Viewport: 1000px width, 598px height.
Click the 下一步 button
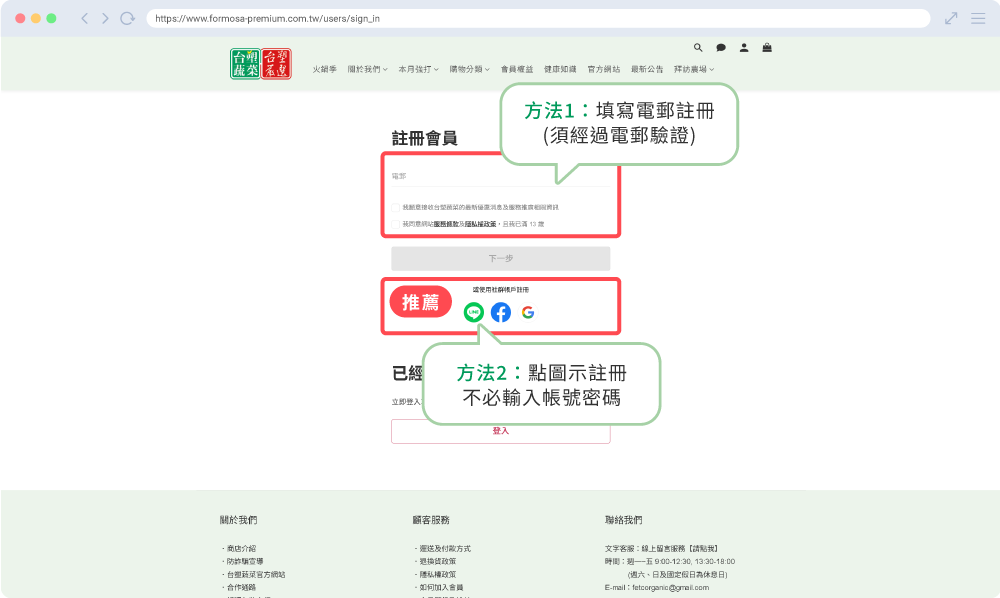(x=500, y=258)
